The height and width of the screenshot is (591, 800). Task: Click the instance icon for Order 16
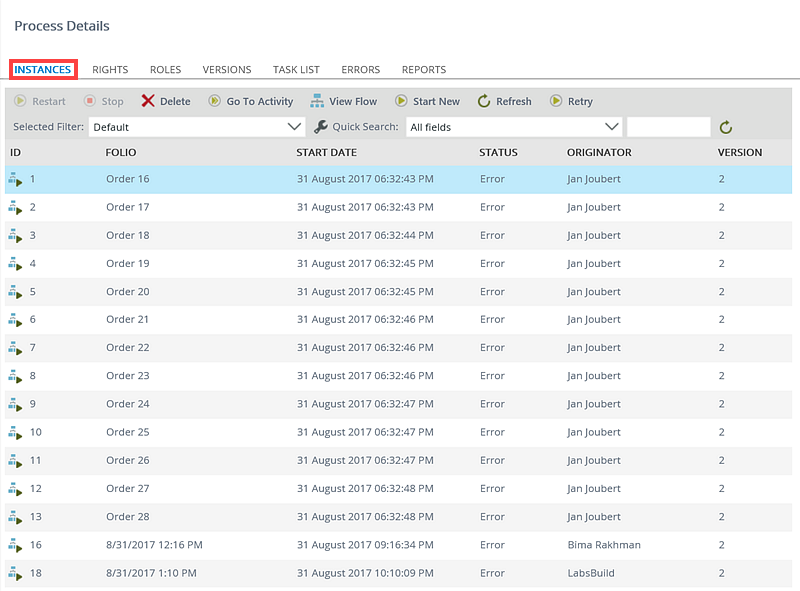pos(15,180)
